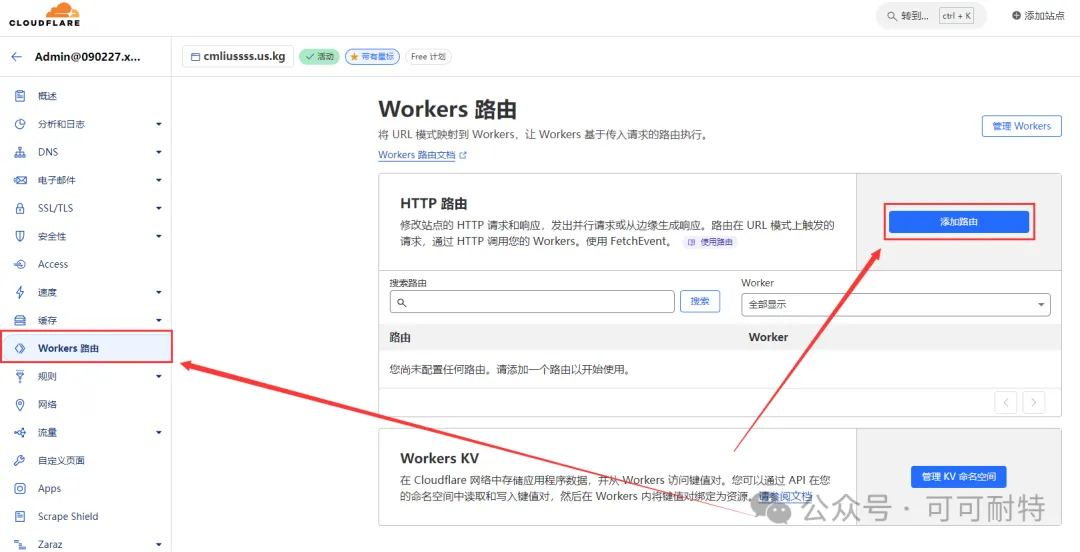Screen dimensions: 1080x552
Task: Expand the Zaraz sidebar arrow
Action: [x=159, y=544]
